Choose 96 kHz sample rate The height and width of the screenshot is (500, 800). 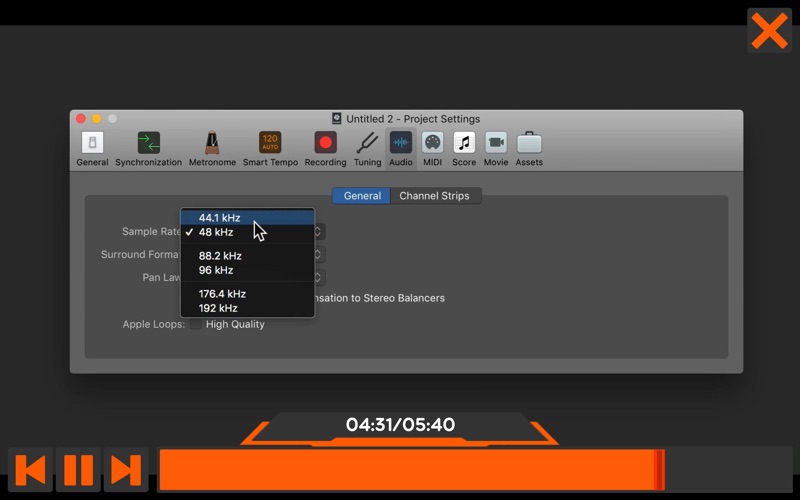248,270
